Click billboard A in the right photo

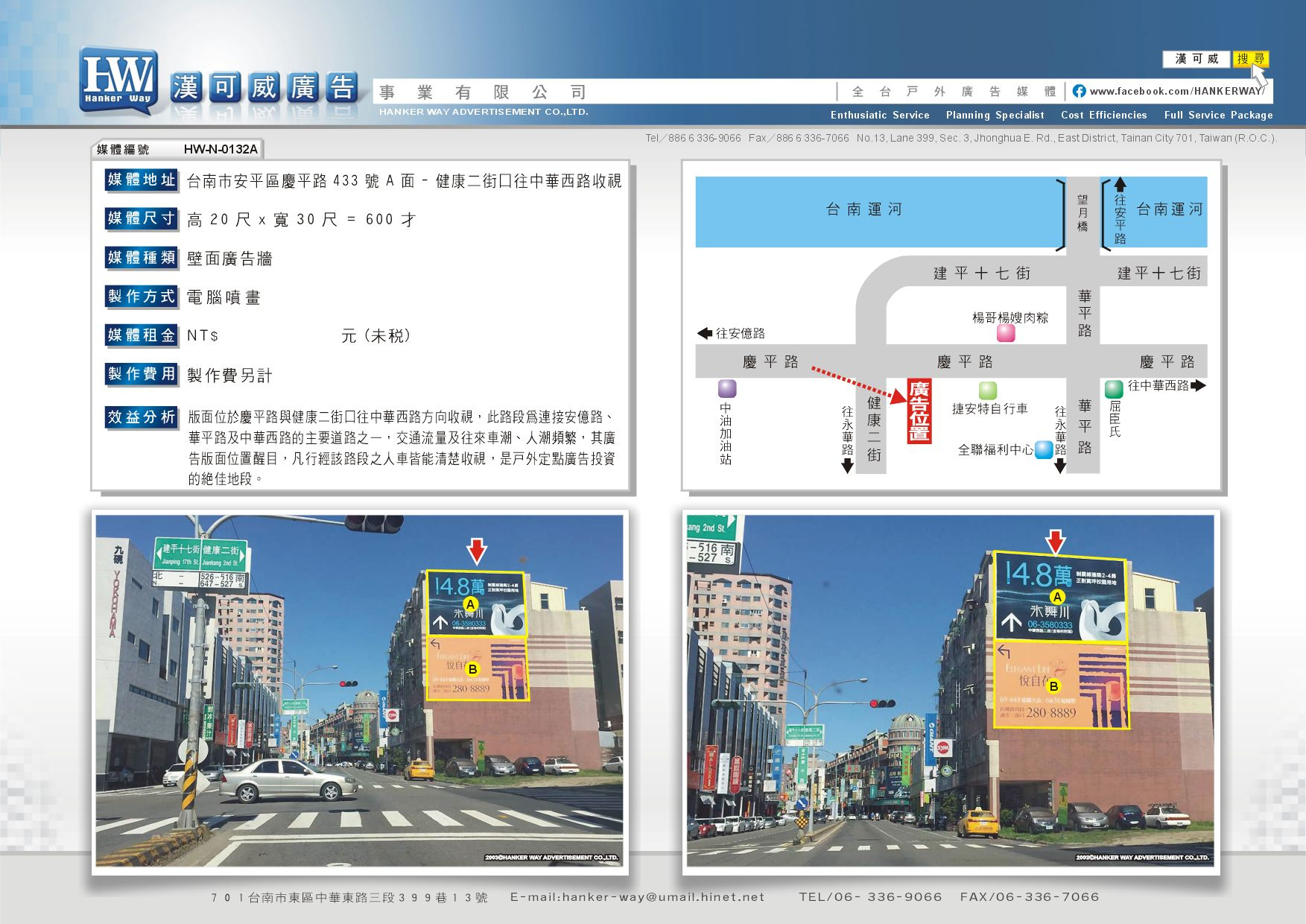click(1060, 595)
